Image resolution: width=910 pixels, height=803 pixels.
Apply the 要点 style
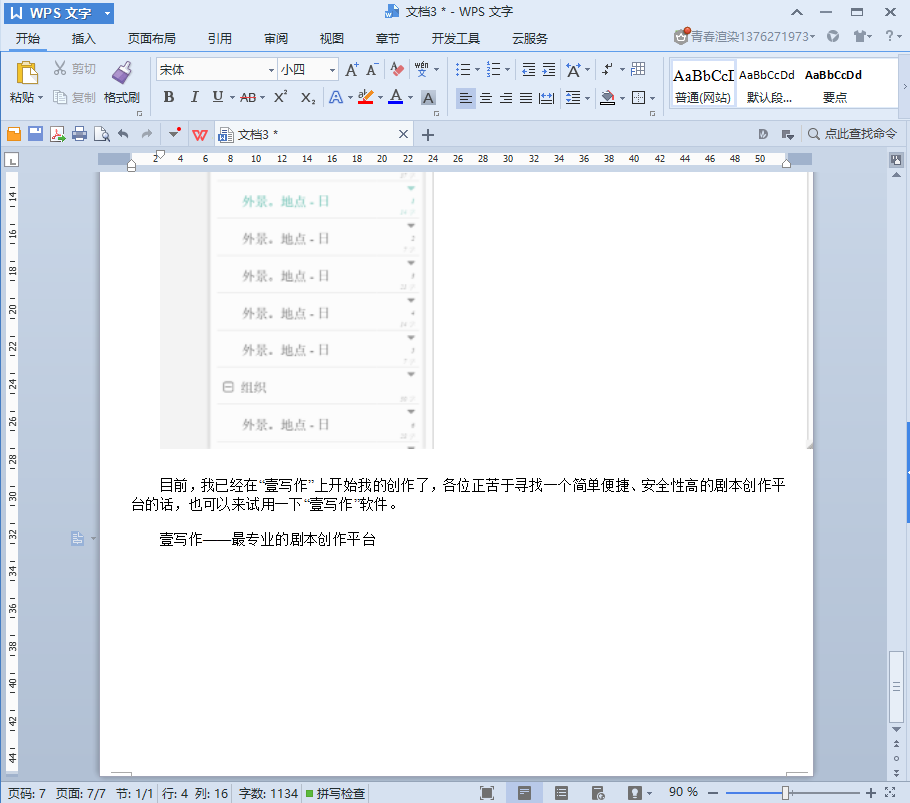pyautogui.click(x=833, y=85)
